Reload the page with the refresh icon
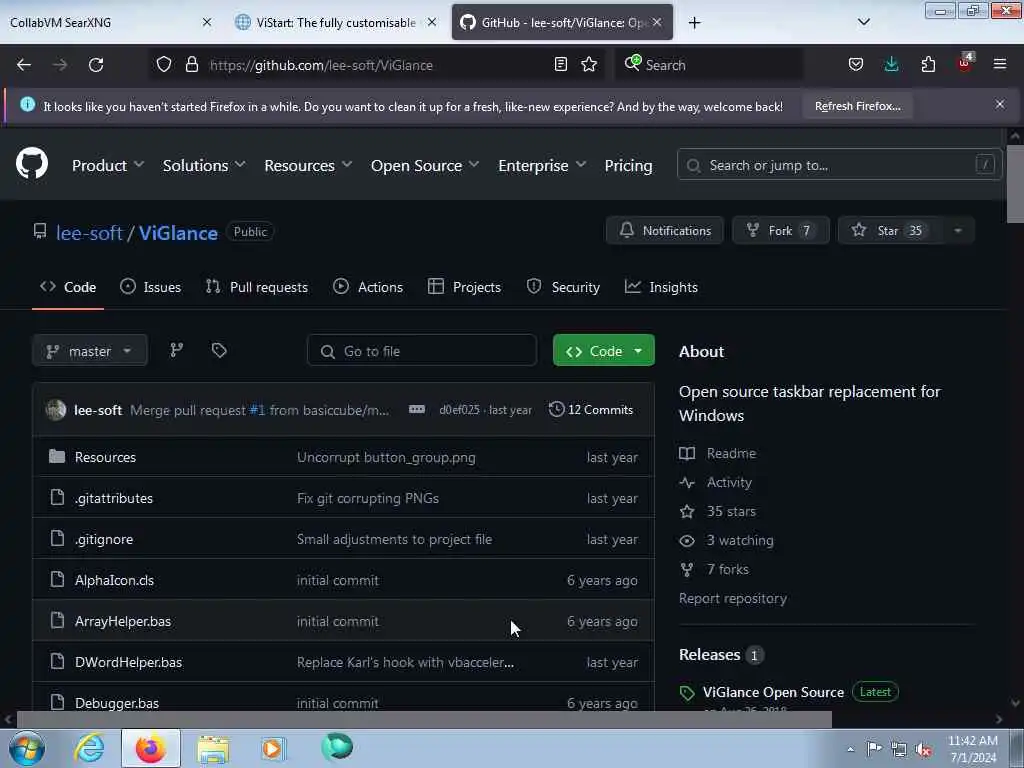 96,65
